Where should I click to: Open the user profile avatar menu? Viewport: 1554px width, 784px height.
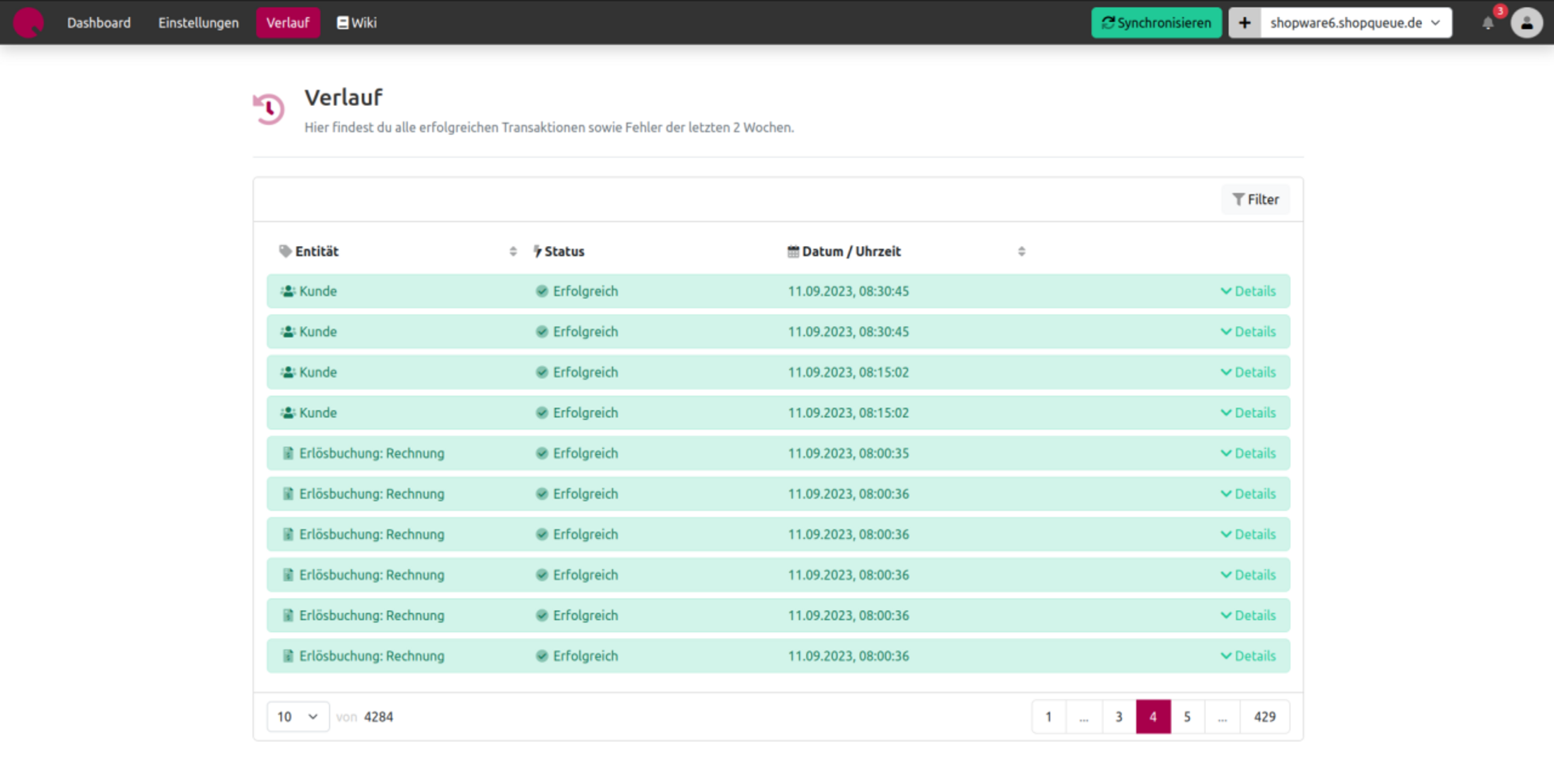tap(1526, 23)
